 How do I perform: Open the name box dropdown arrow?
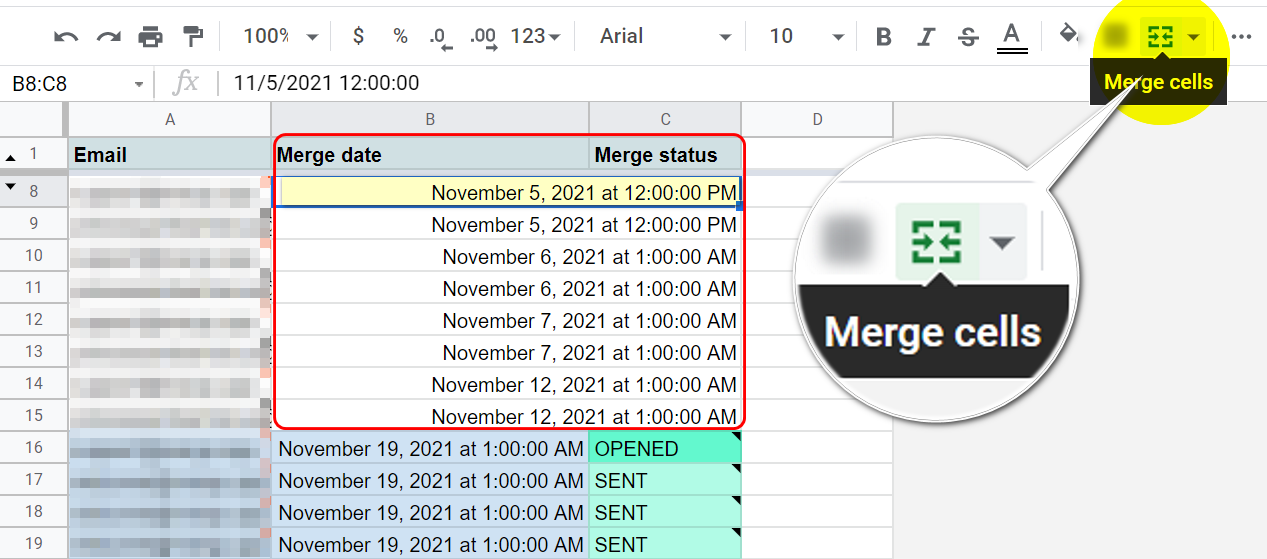[139, 84]
